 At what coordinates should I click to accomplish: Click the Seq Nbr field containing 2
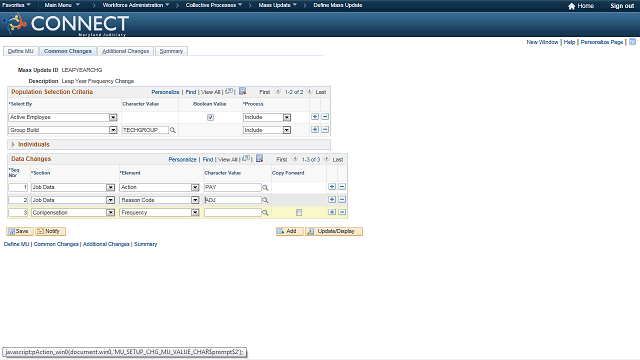point(18,200)
